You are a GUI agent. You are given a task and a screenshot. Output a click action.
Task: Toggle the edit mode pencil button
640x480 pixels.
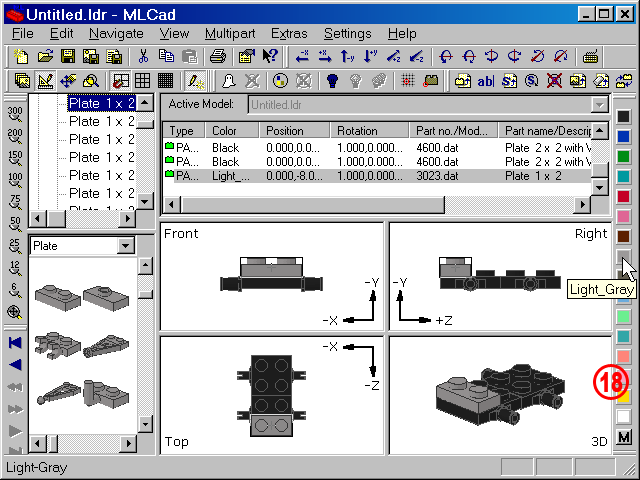coord(45,80)
